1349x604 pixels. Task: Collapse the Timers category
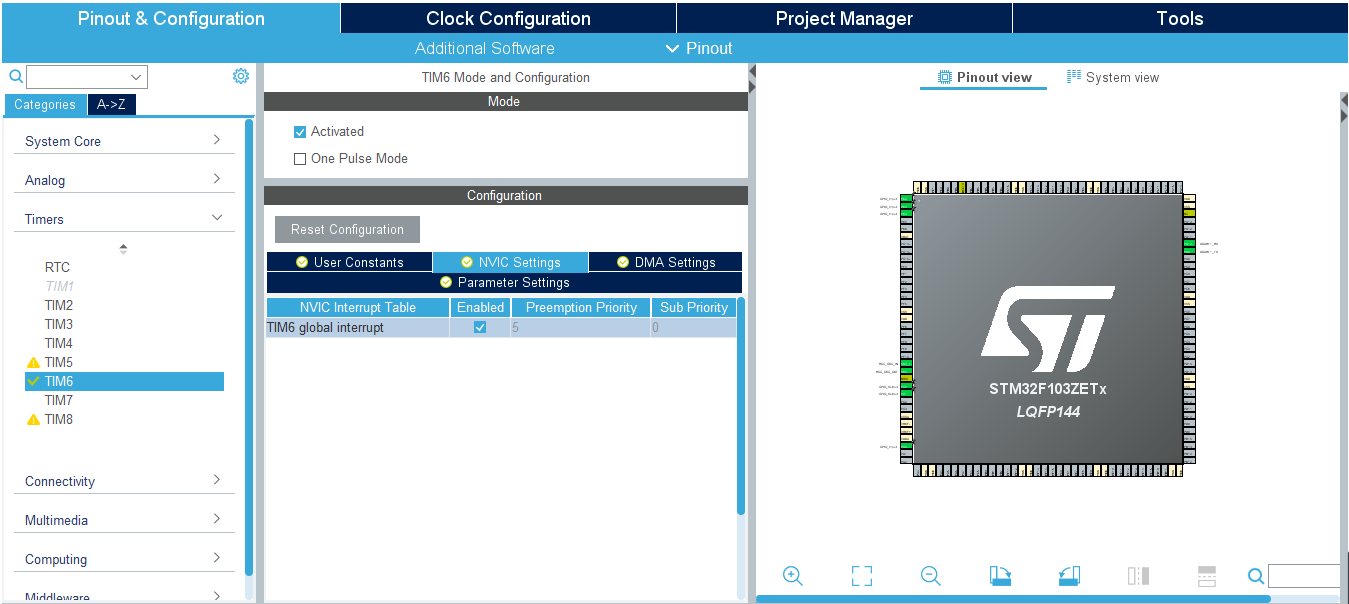point(124,219)
